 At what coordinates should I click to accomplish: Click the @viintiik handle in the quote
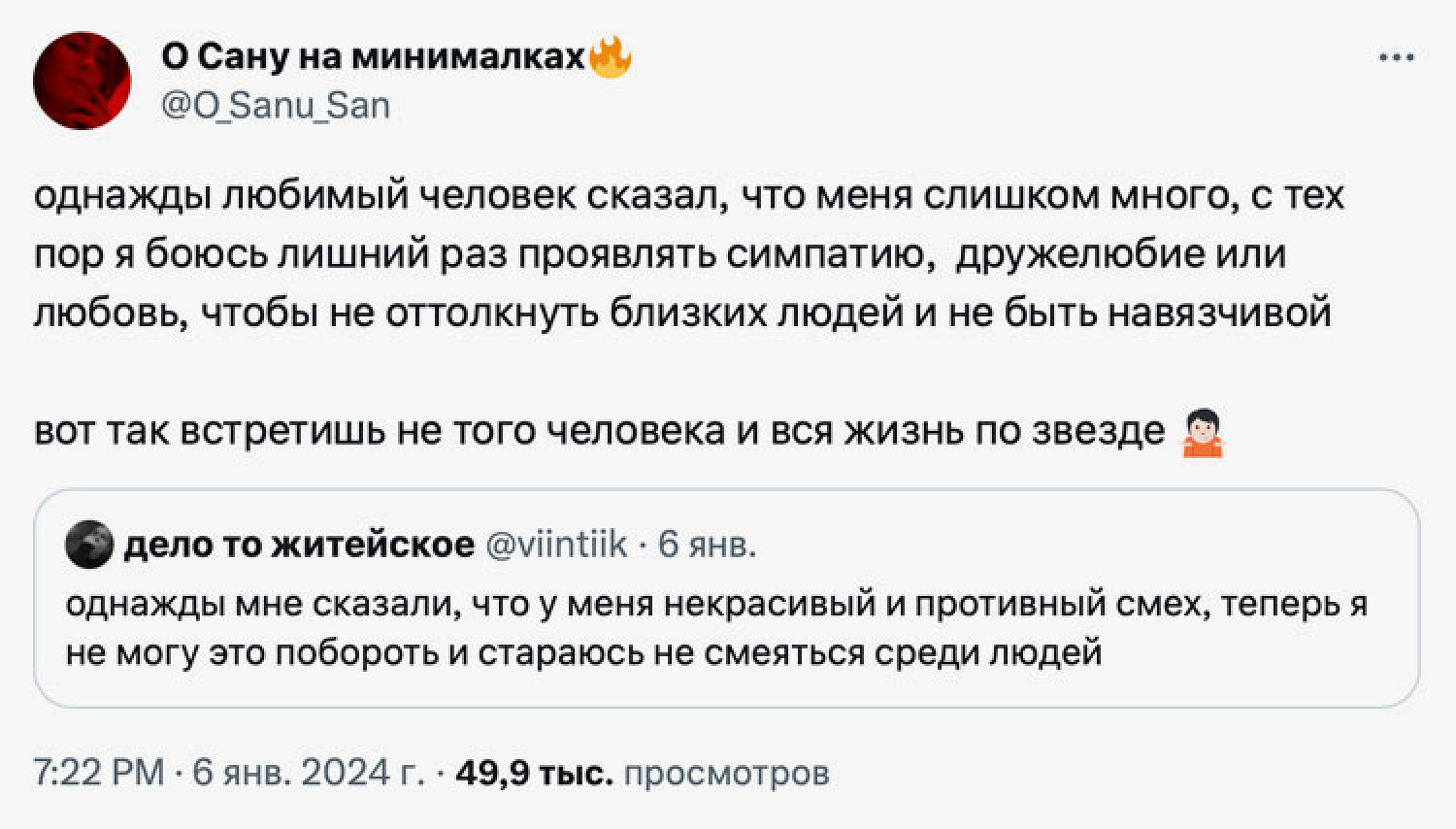pos(555,545)
